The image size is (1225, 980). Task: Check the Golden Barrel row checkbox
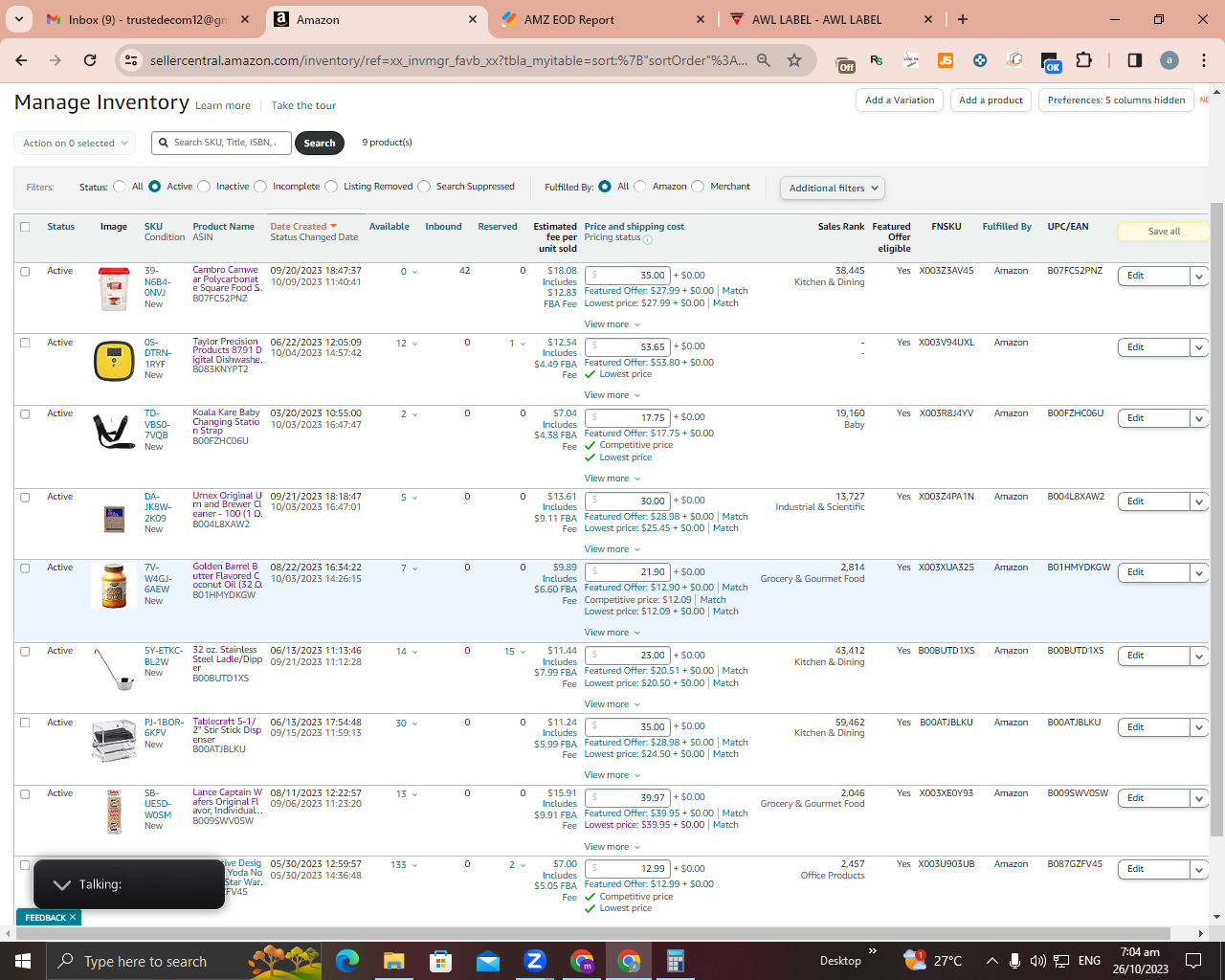[25, 568]
